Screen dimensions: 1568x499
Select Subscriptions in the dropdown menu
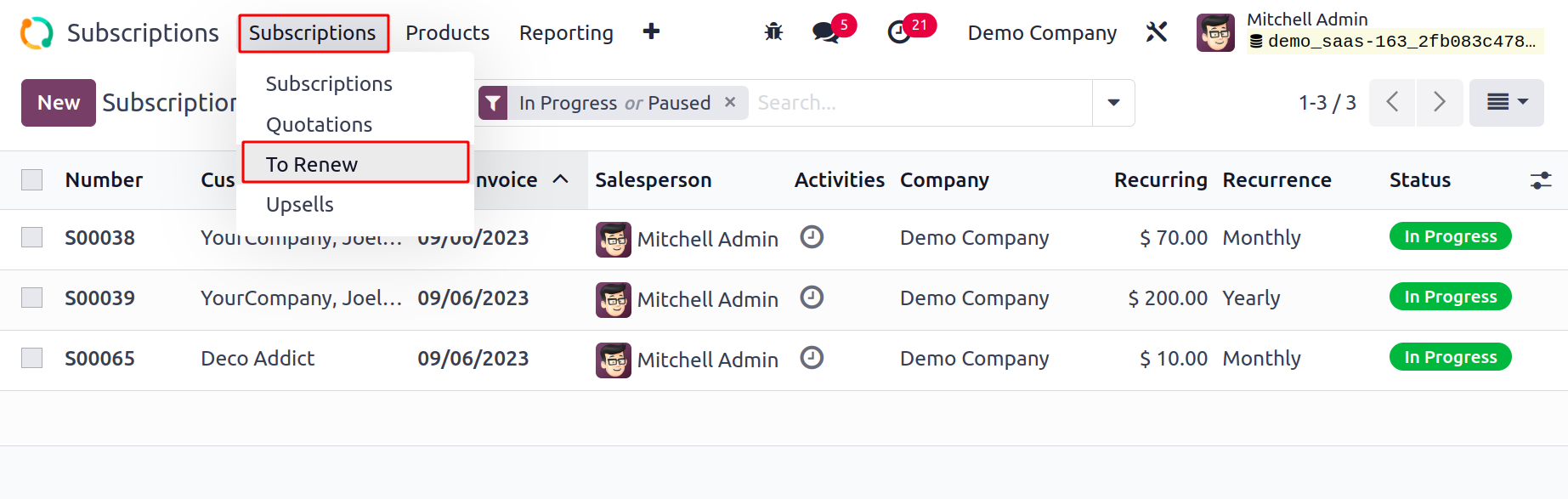(329, 83)
